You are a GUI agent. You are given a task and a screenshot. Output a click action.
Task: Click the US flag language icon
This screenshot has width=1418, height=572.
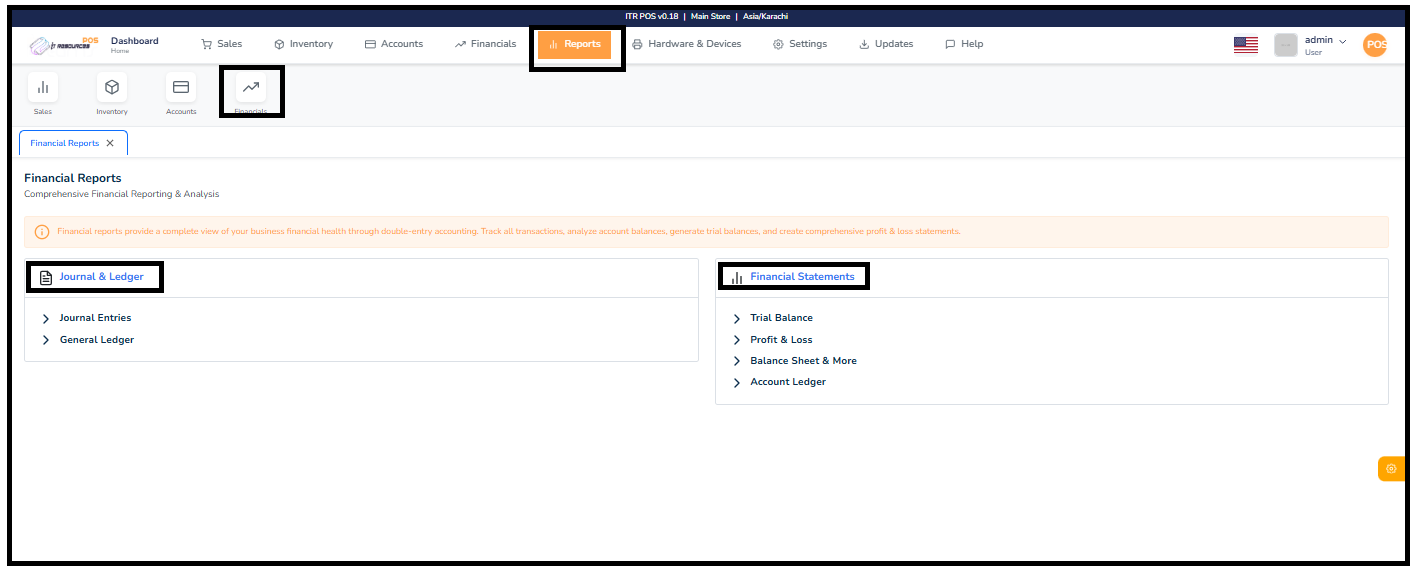(x=1246, y=44)
